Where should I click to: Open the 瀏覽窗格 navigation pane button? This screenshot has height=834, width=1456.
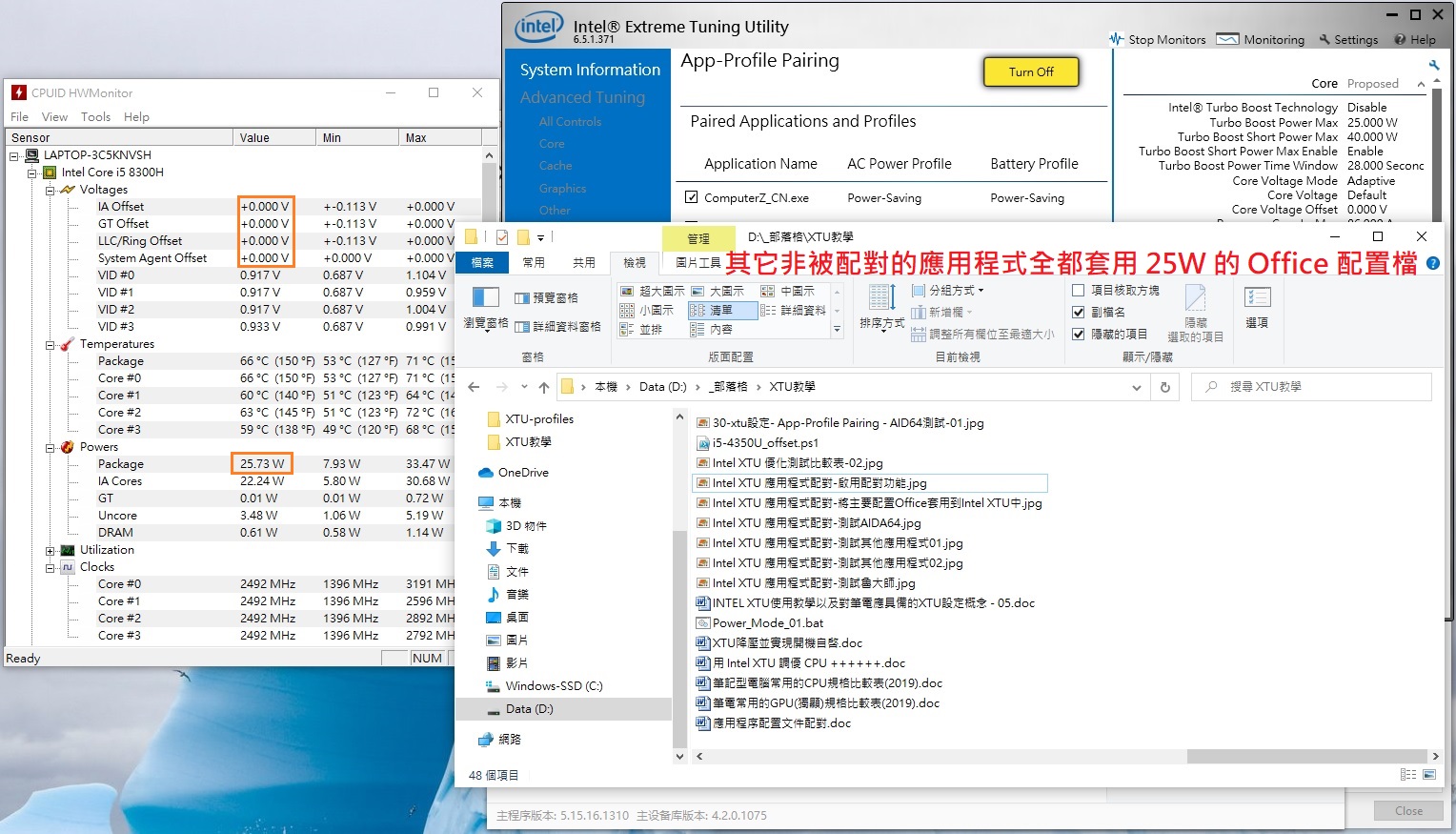485,308
